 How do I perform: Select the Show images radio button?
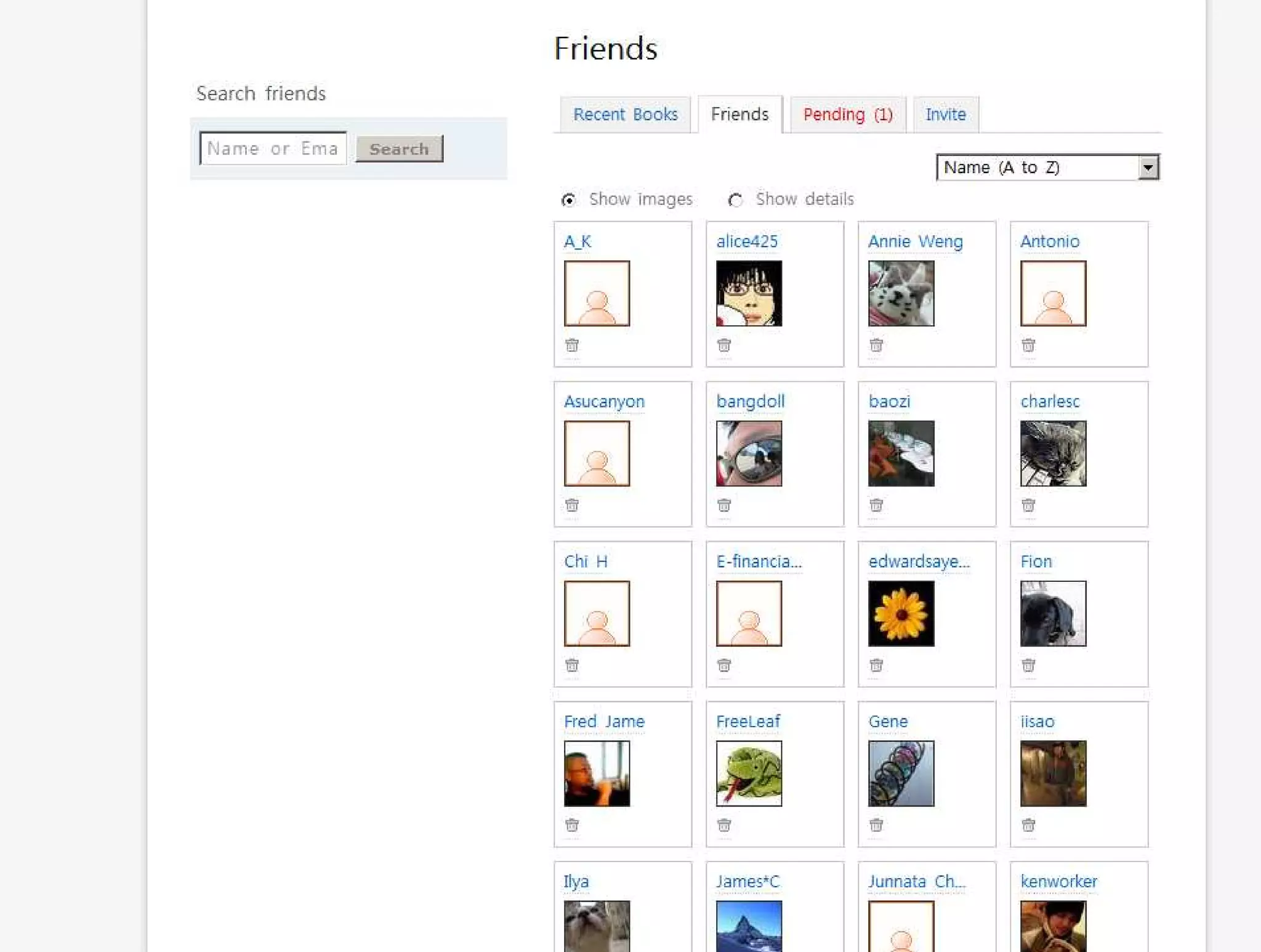(x=568, y=200)
